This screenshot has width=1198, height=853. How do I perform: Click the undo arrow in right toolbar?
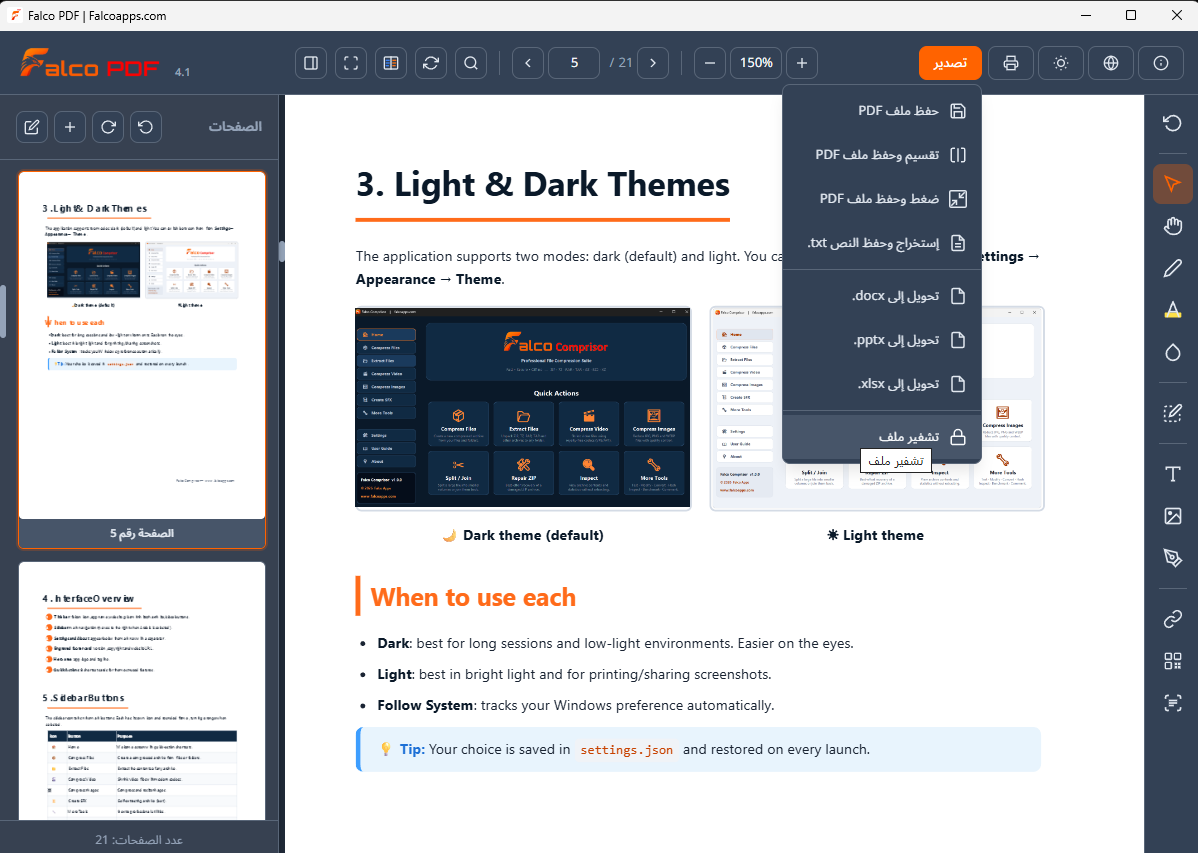(1172, 123)
